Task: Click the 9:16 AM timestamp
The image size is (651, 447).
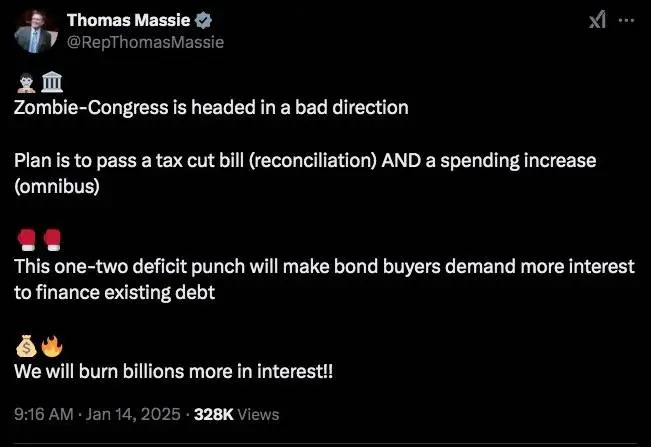Action: coord(43,414)
